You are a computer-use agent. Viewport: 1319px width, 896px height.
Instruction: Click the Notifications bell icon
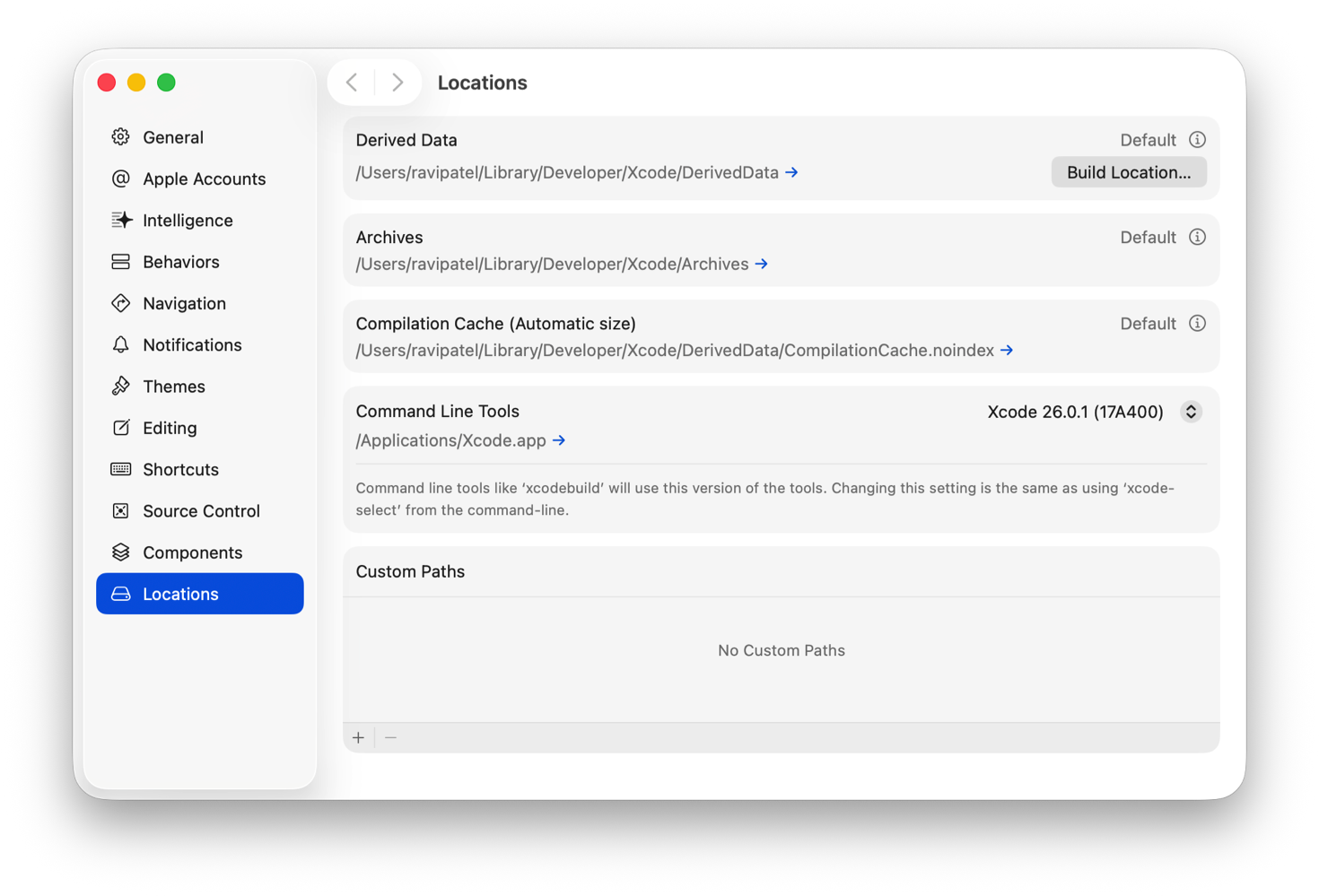(x=120, y=344)
